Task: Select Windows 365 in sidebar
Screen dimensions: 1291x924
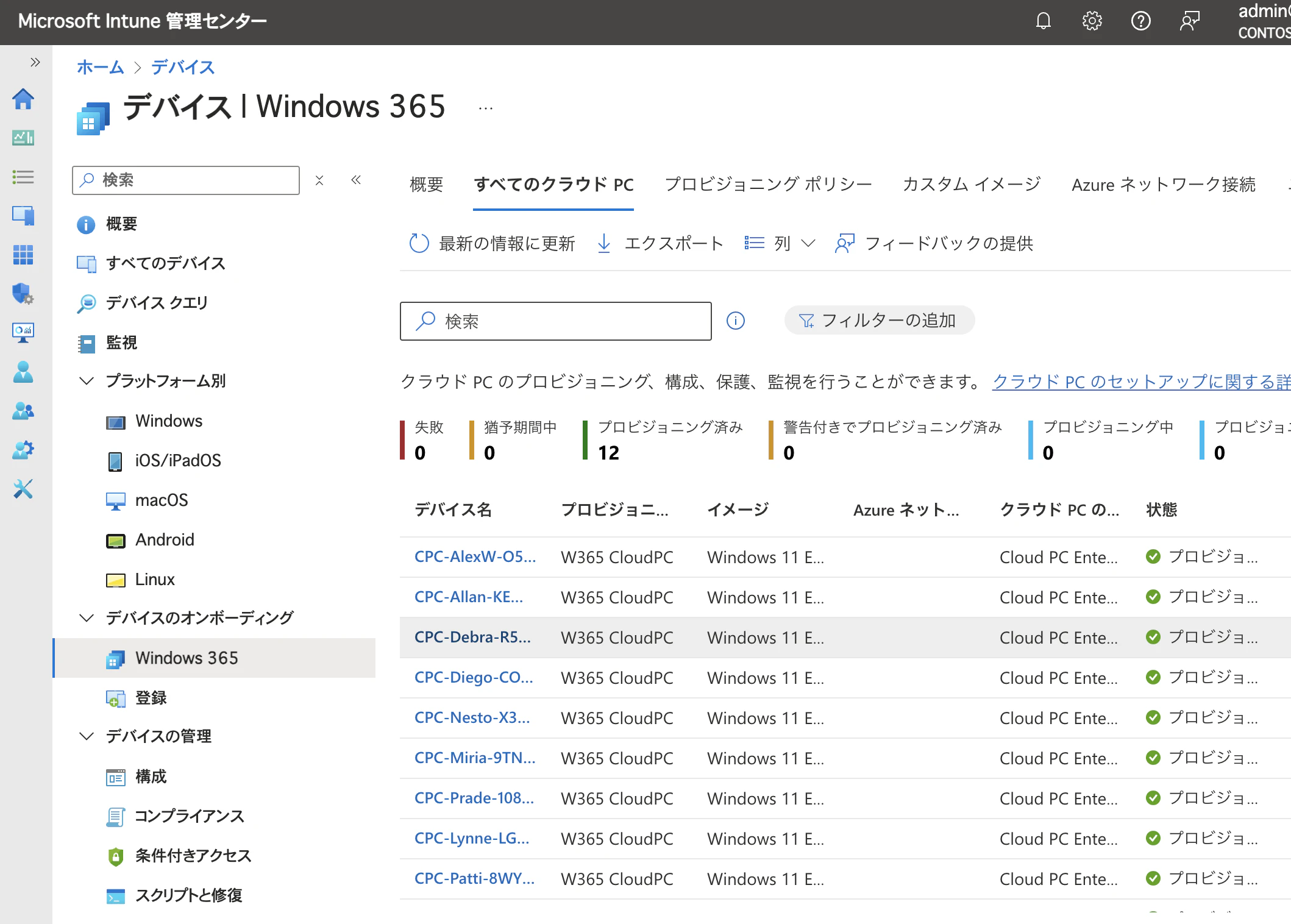Action: click(215, 658)
